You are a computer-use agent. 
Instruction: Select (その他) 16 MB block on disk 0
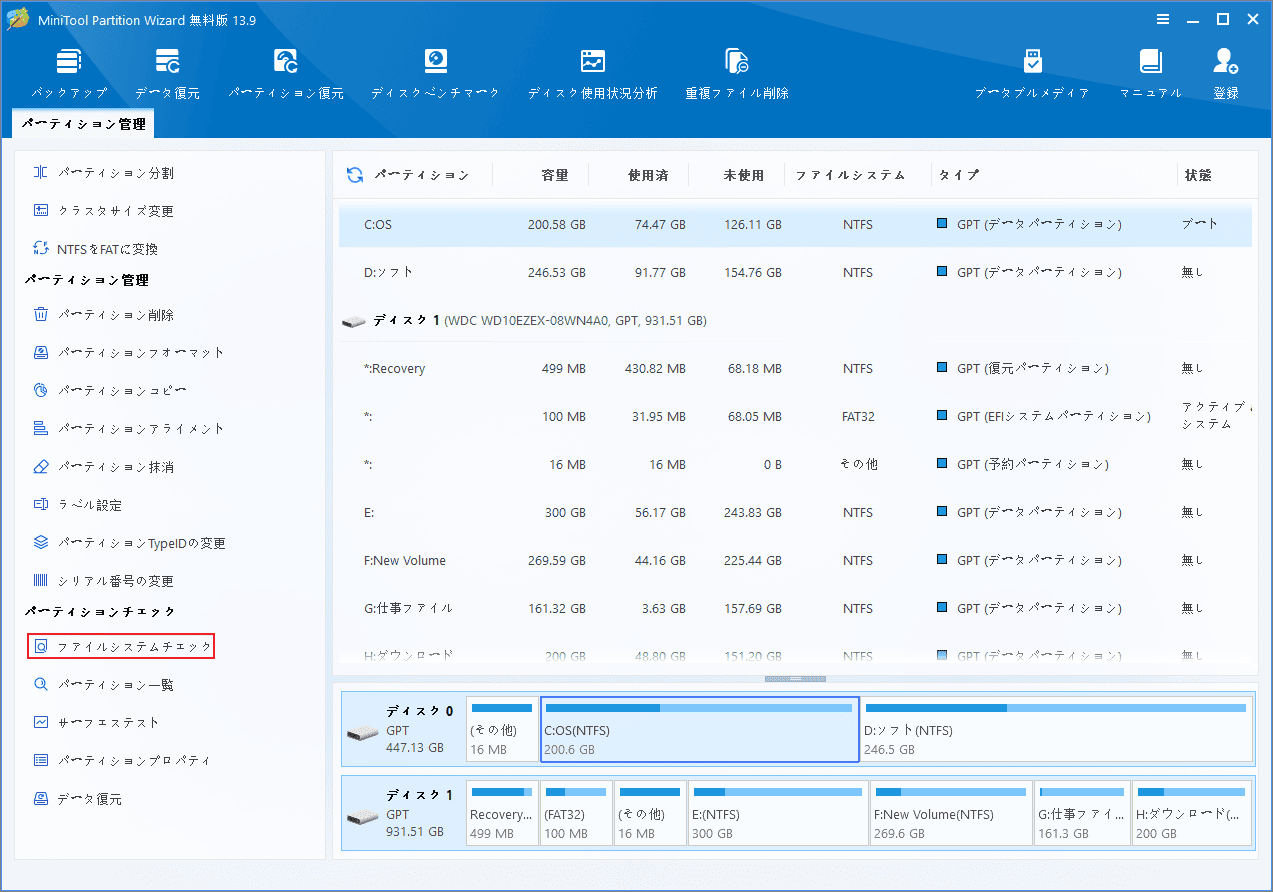(x=502, y=730)
